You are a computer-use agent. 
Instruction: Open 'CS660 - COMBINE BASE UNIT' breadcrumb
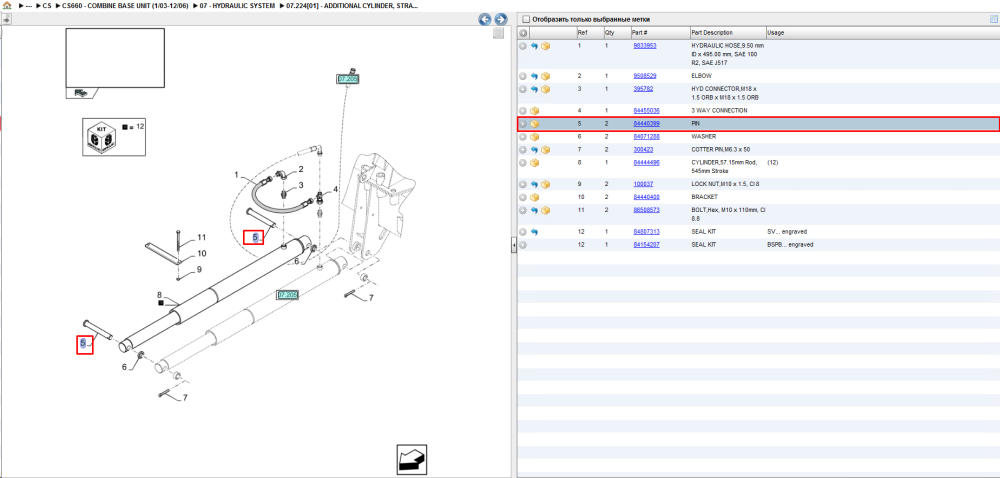[125, 5]
